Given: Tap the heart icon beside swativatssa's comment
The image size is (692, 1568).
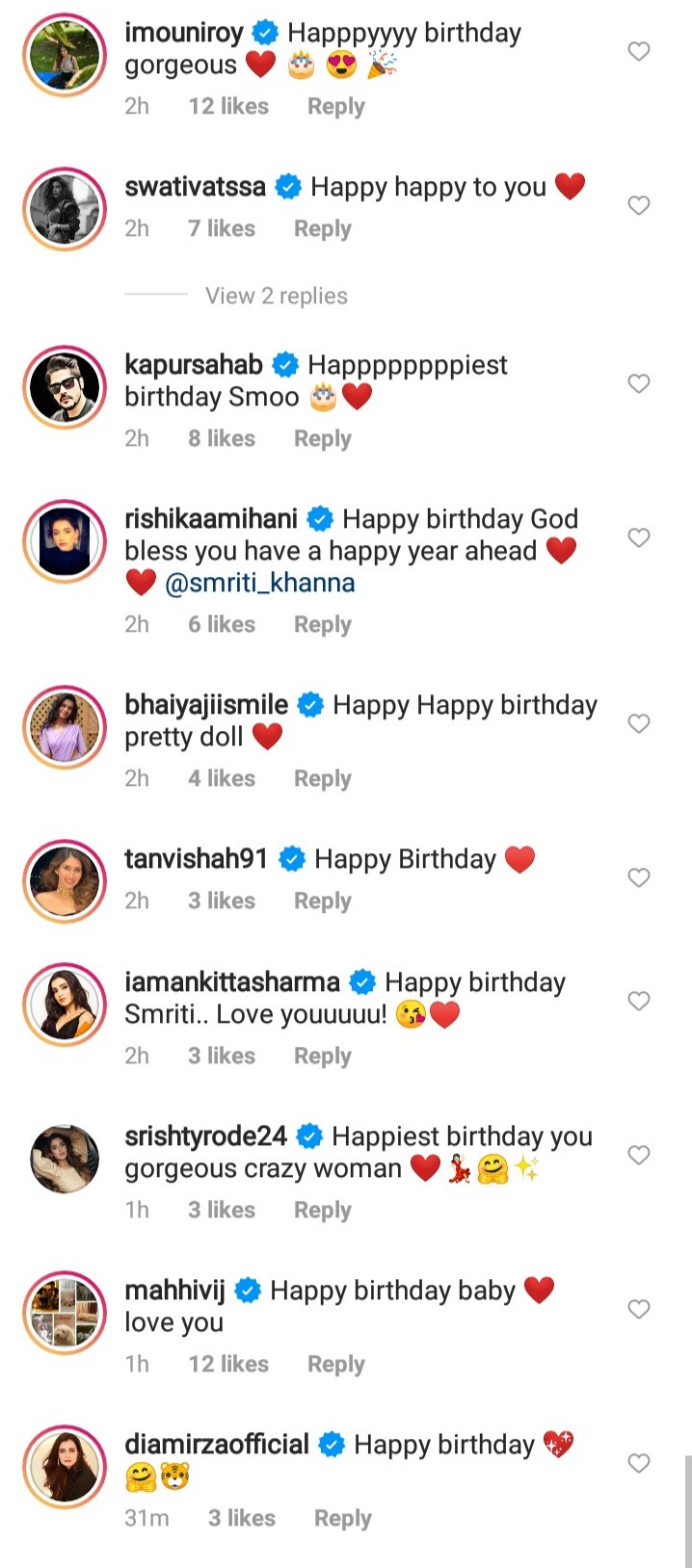Looking at the screenshot, I should [x=639, y=205].
